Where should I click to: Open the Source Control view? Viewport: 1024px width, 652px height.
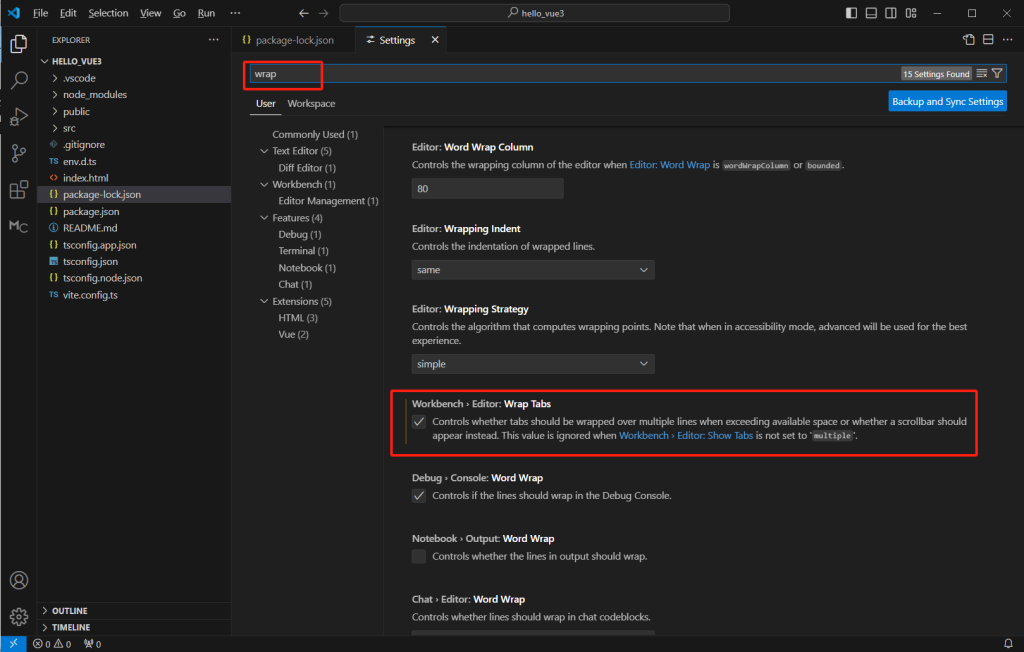(19, 154)
